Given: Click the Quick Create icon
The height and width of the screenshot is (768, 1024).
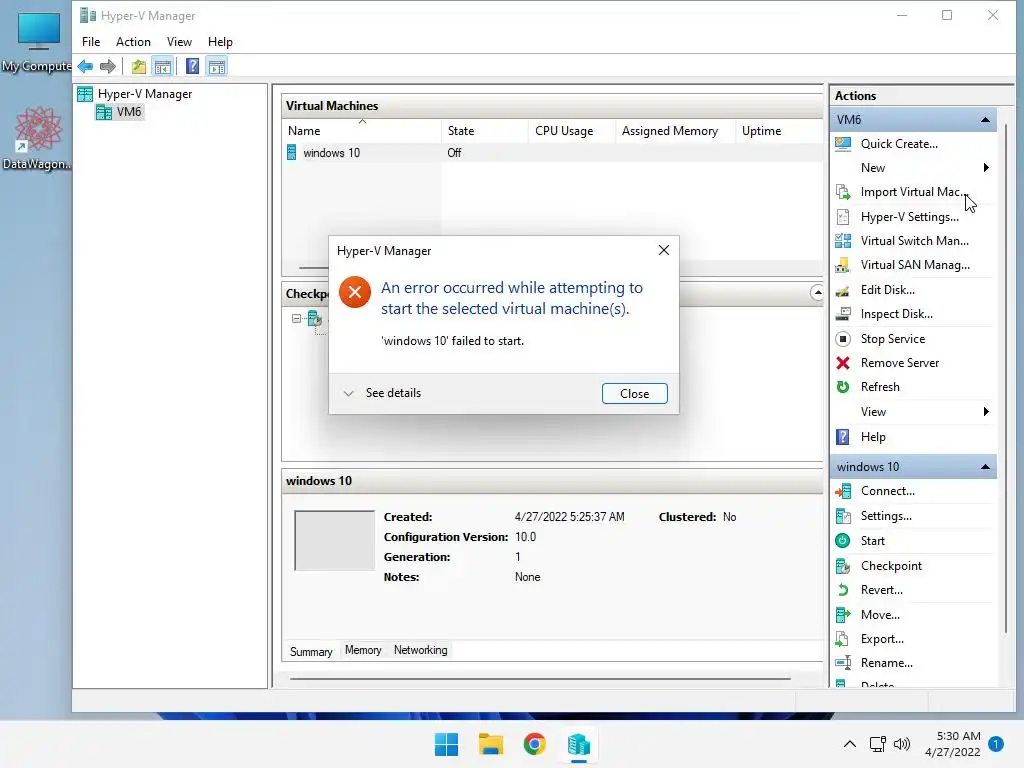Looking at the screenshot, I should [843, 144].
